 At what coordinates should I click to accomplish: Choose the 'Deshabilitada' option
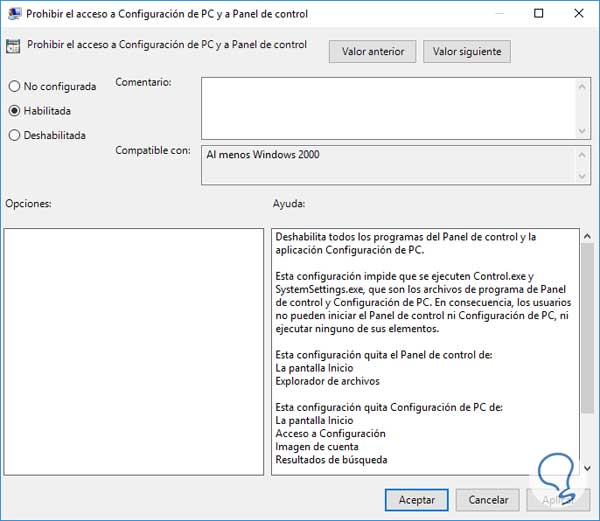click(14, 135)
